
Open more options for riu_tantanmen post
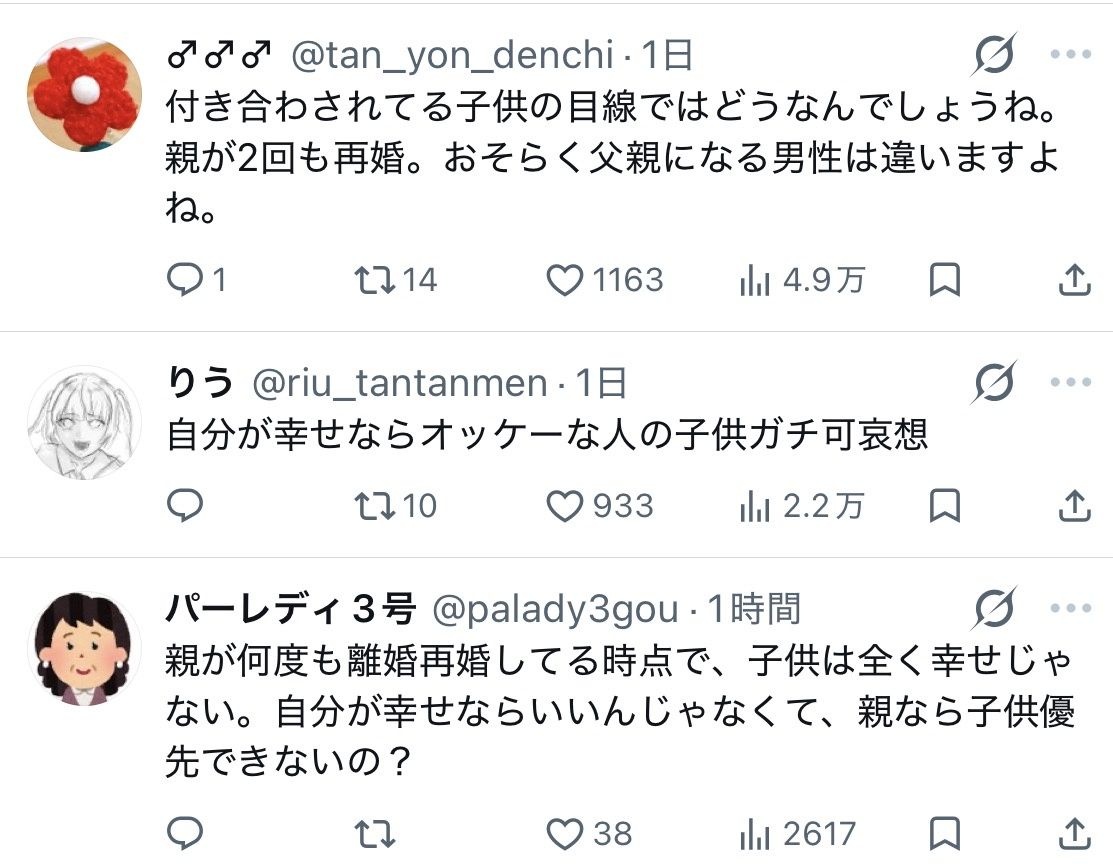(1070, 383)
